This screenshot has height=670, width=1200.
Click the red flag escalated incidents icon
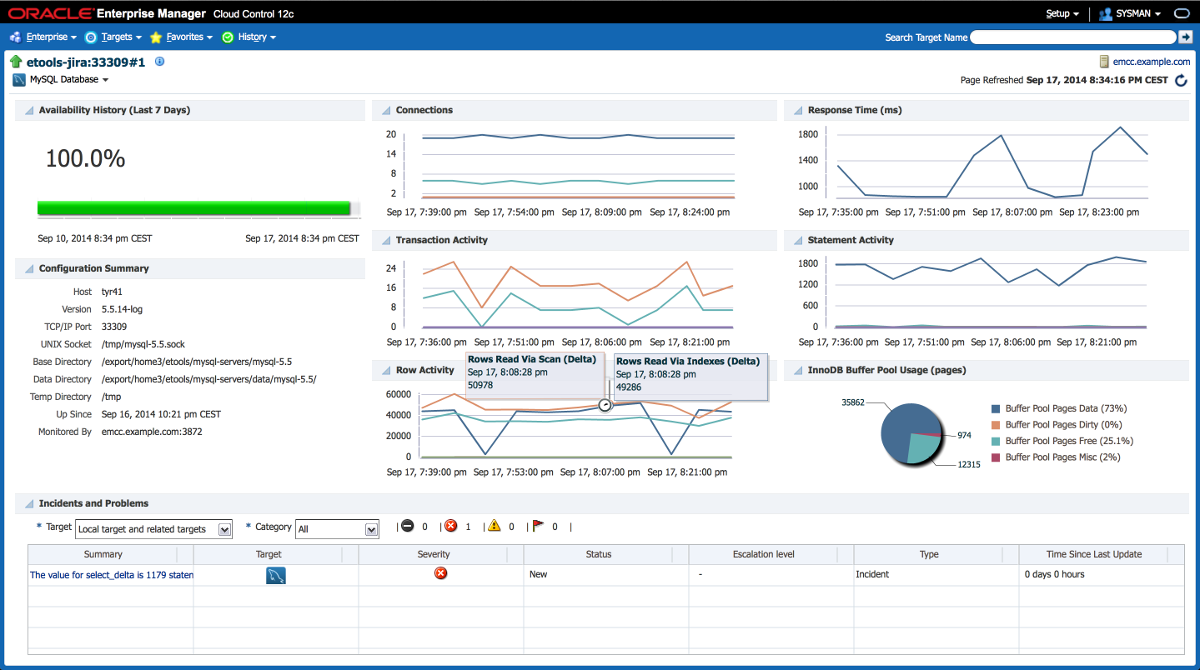tap(537, 527)
